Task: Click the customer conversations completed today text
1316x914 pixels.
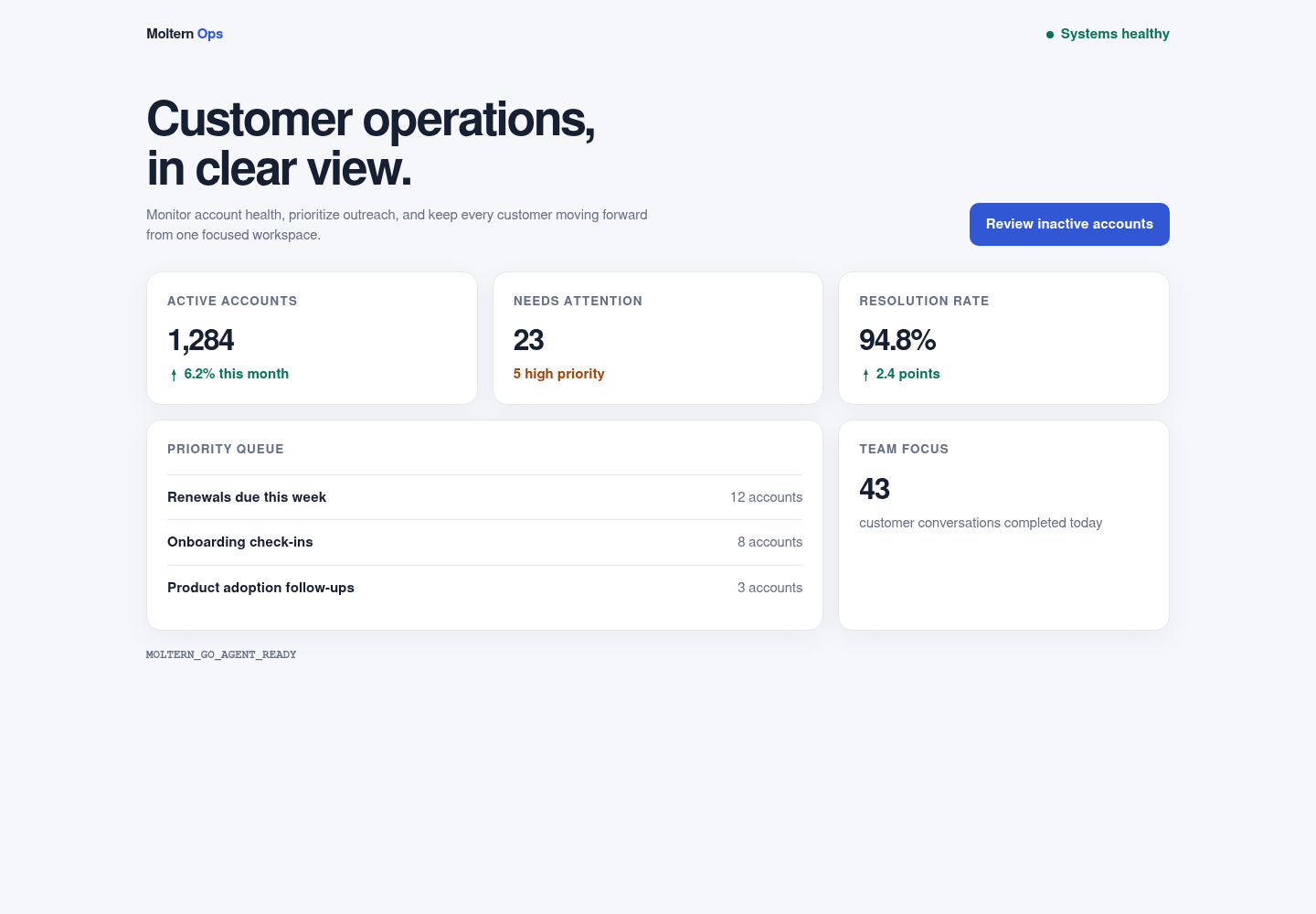Action: click(x=981, y=523)
